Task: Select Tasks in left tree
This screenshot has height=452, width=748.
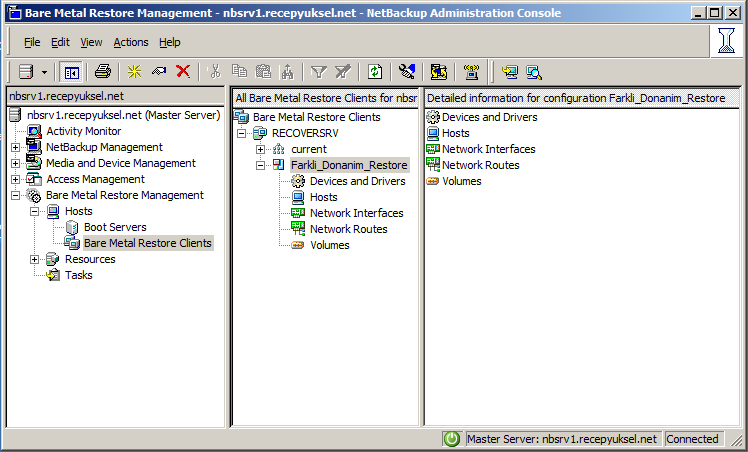Action: point(79,275)
